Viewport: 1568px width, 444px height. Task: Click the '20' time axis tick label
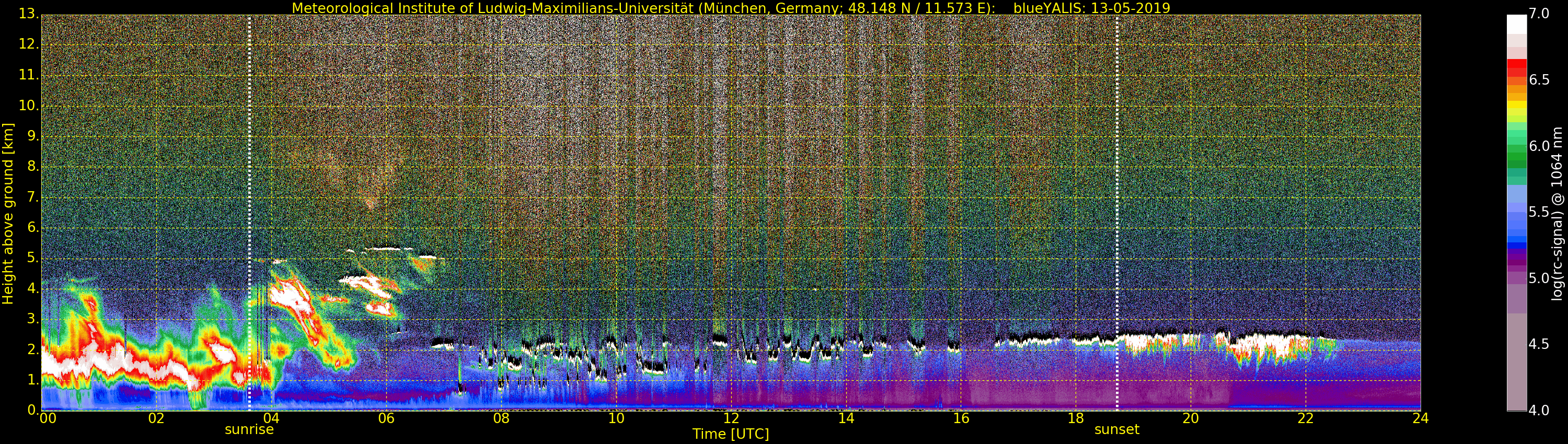[1191, 418]
